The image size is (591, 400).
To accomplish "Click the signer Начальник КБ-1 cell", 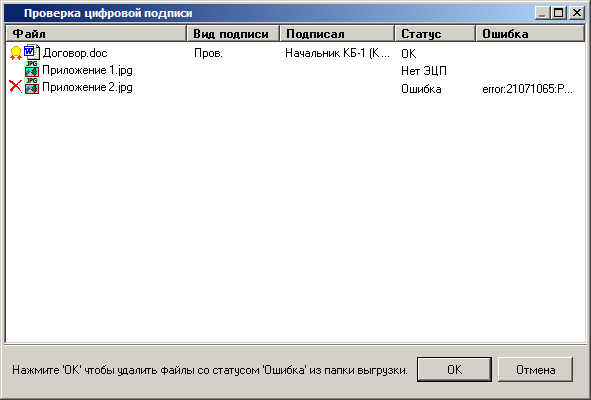I will [x=337, y=53].
